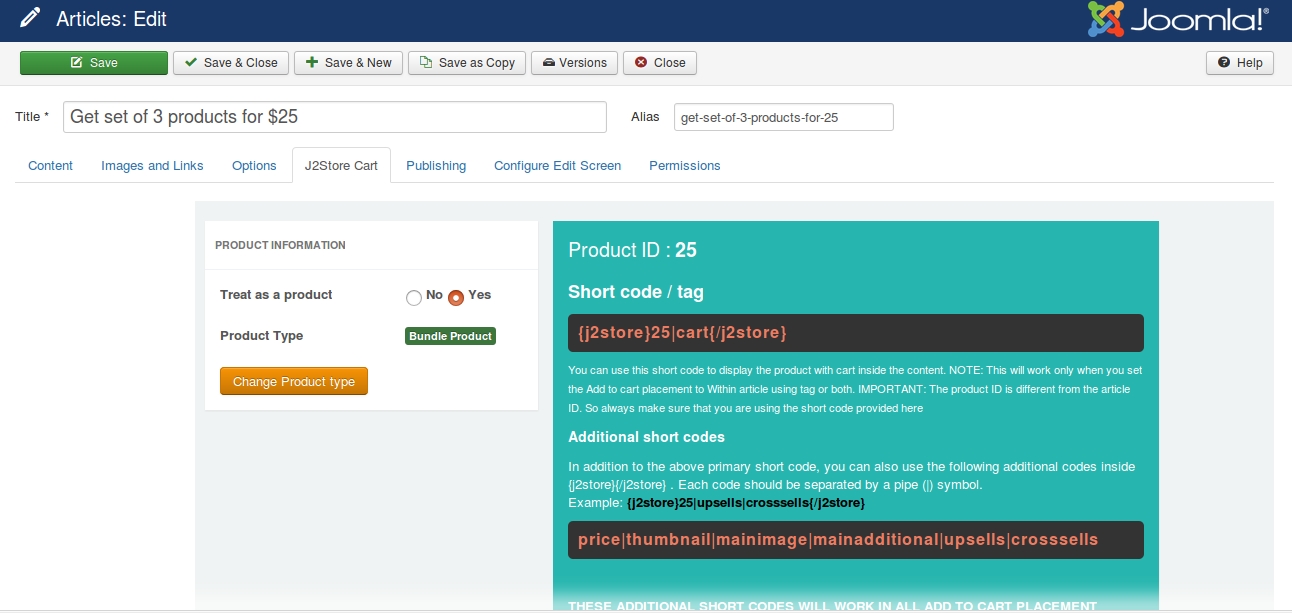Click the Treat as a product label

[x=276, y=295]
